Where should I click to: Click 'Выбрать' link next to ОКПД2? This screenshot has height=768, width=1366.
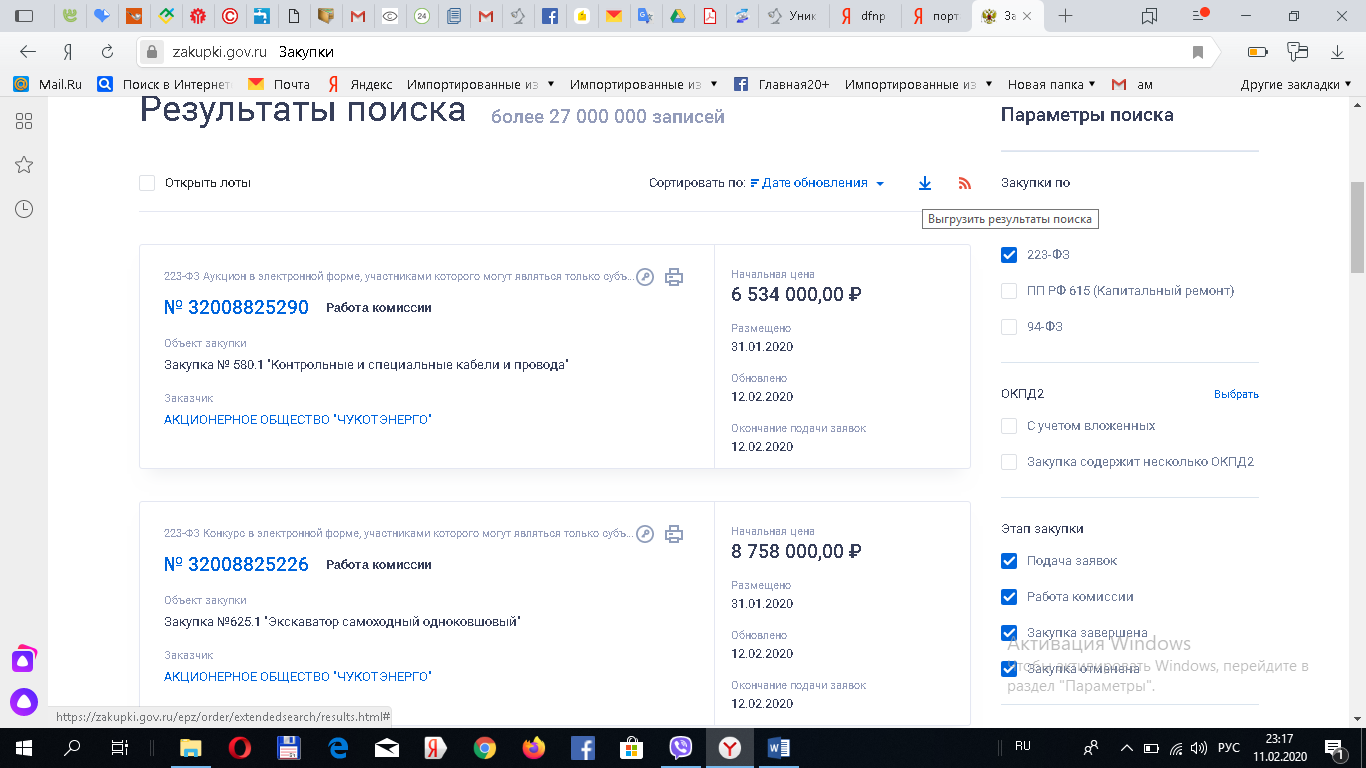1236,394
